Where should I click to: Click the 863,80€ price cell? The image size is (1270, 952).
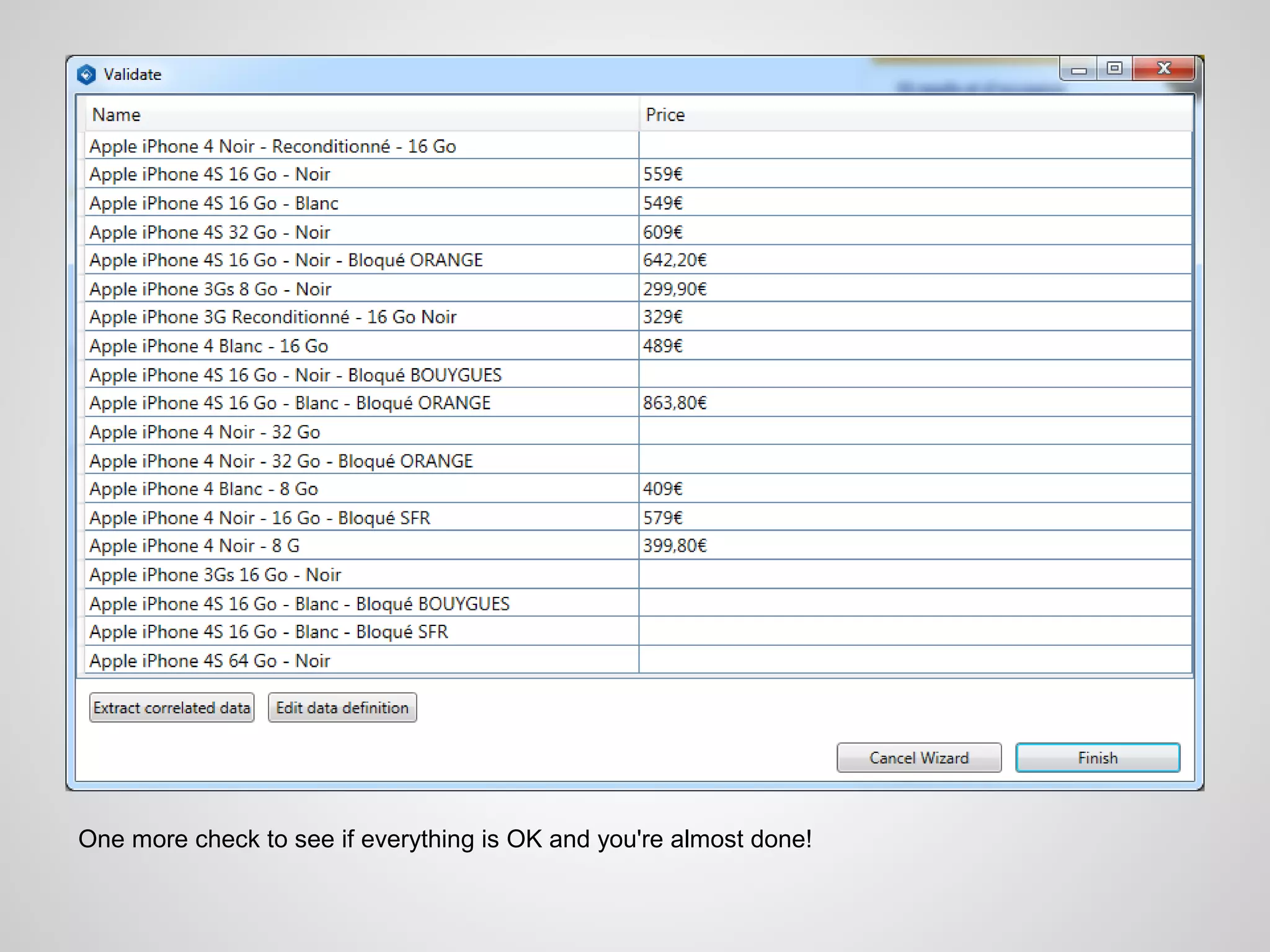(x=675, y=403)
